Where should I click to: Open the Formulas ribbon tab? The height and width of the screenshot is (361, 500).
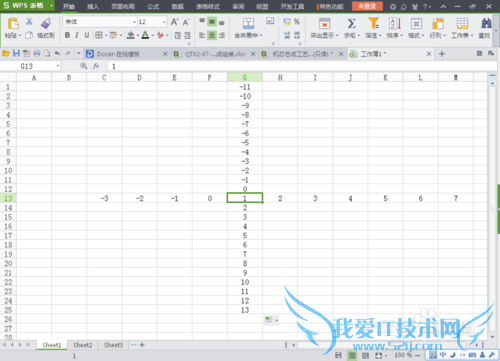153,6
